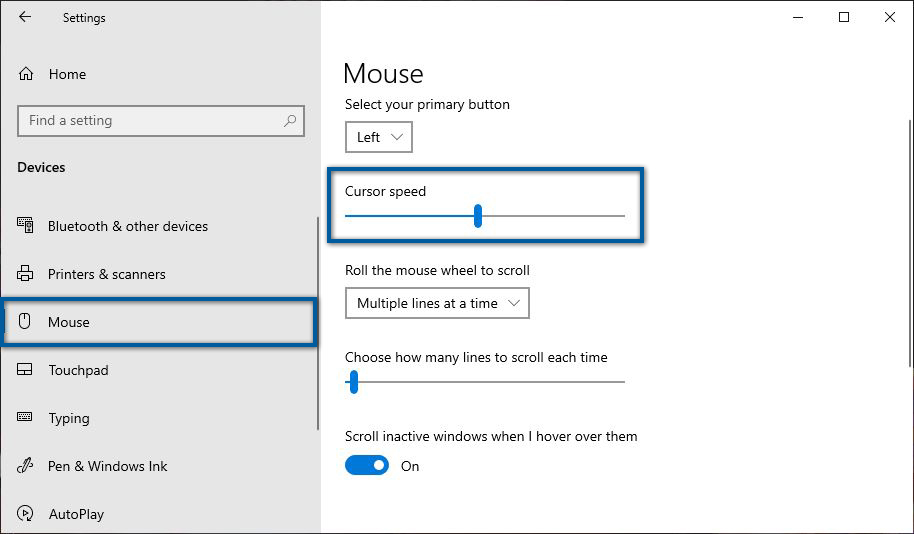Click the Bluetooth & other devices icon
The image size is (914, 534).
pyautogui.click(x=25, y=226)
